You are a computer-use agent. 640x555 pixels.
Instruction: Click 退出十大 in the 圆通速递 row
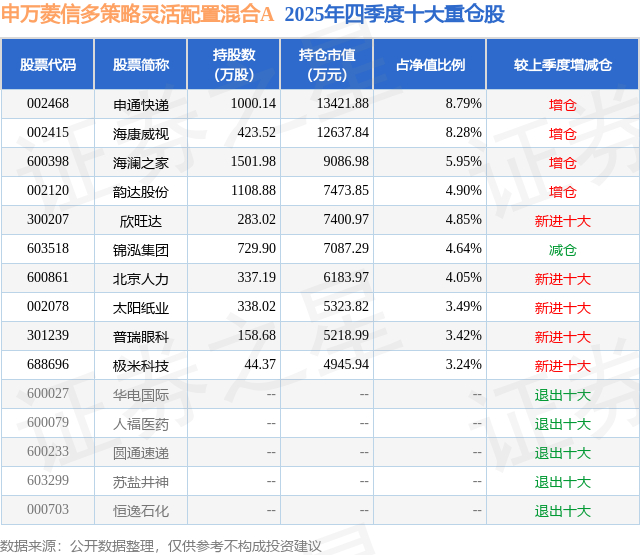pos(563,453)
